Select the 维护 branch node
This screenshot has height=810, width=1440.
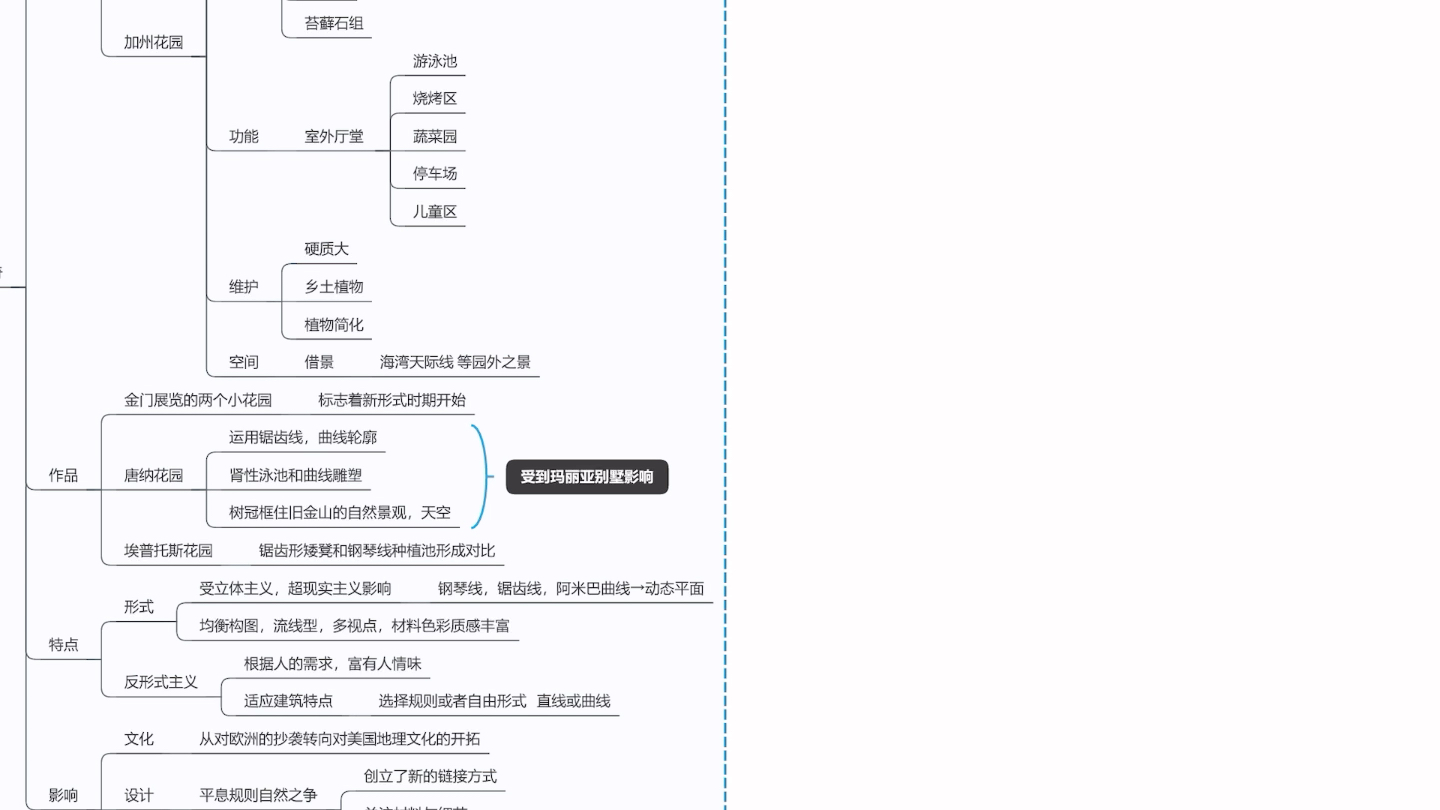(x=244, y=286)
